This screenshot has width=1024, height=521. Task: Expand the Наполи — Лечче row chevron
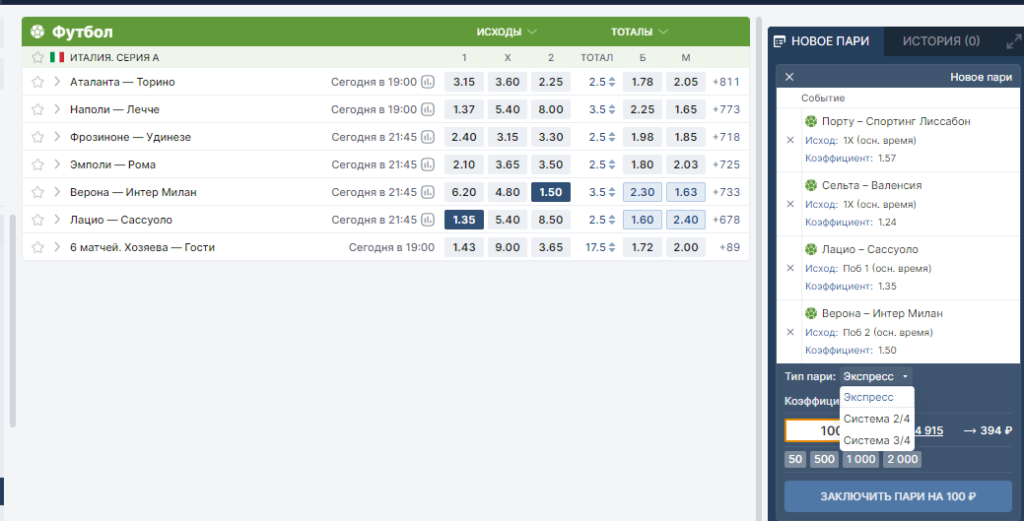point(57,109)
